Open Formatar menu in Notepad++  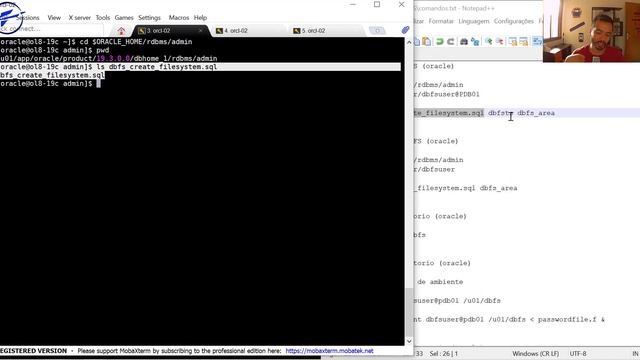[x=441, y=21]
